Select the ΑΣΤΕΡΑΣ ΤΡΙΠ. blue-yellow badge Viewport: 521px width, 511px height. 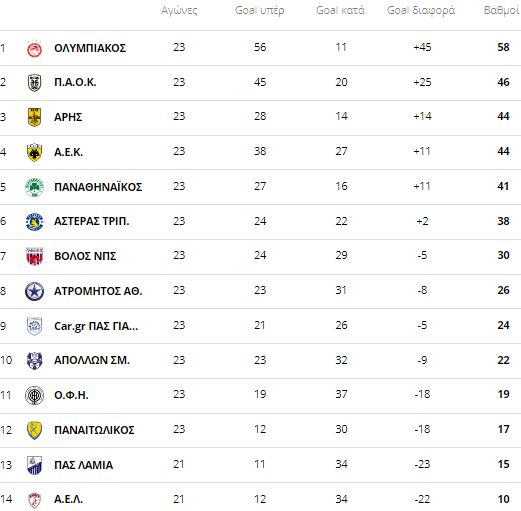pyautogui.click(x=34, y=222)
